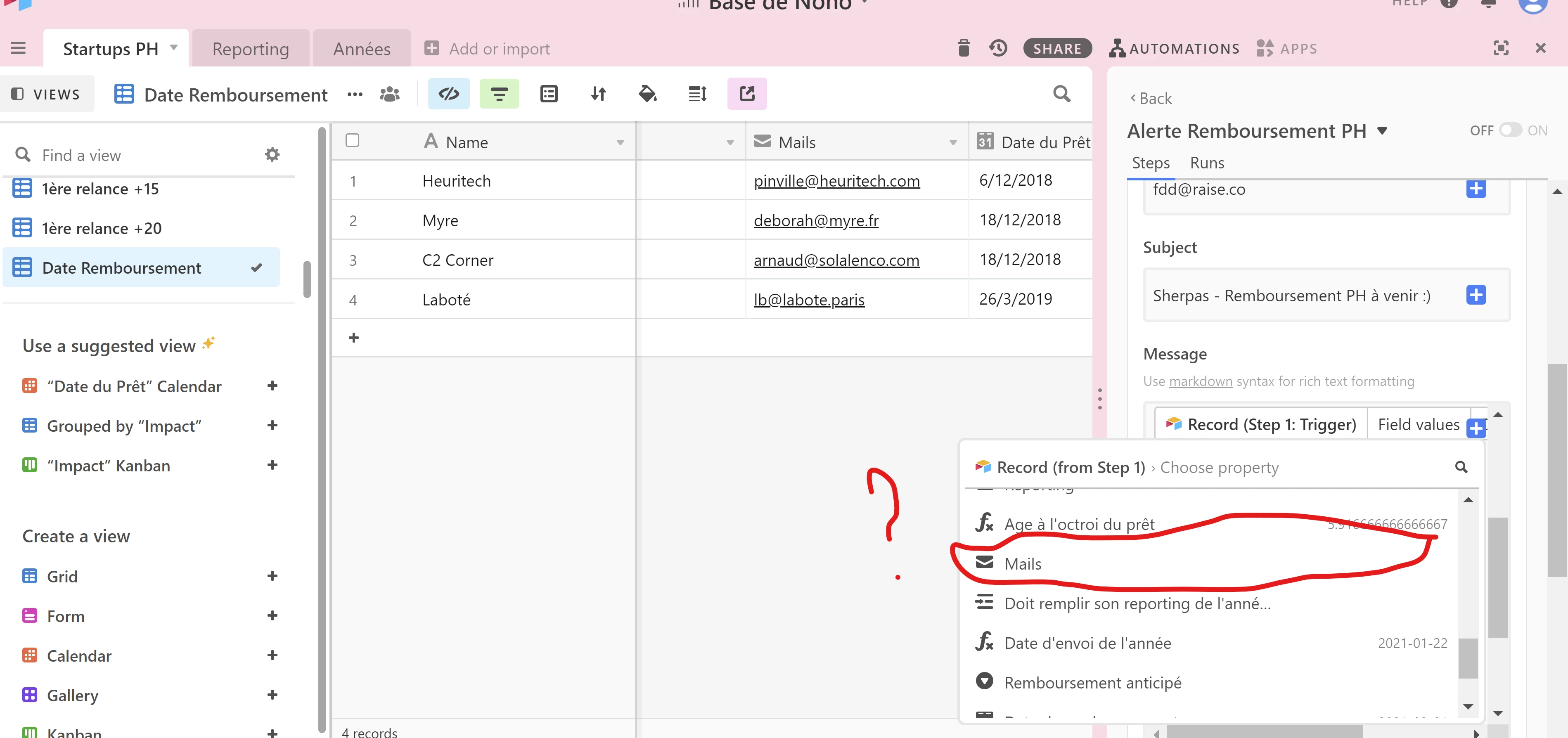
Task: Switch to the Années table tab
Action: pyautogui.click(x=362, y=49)
